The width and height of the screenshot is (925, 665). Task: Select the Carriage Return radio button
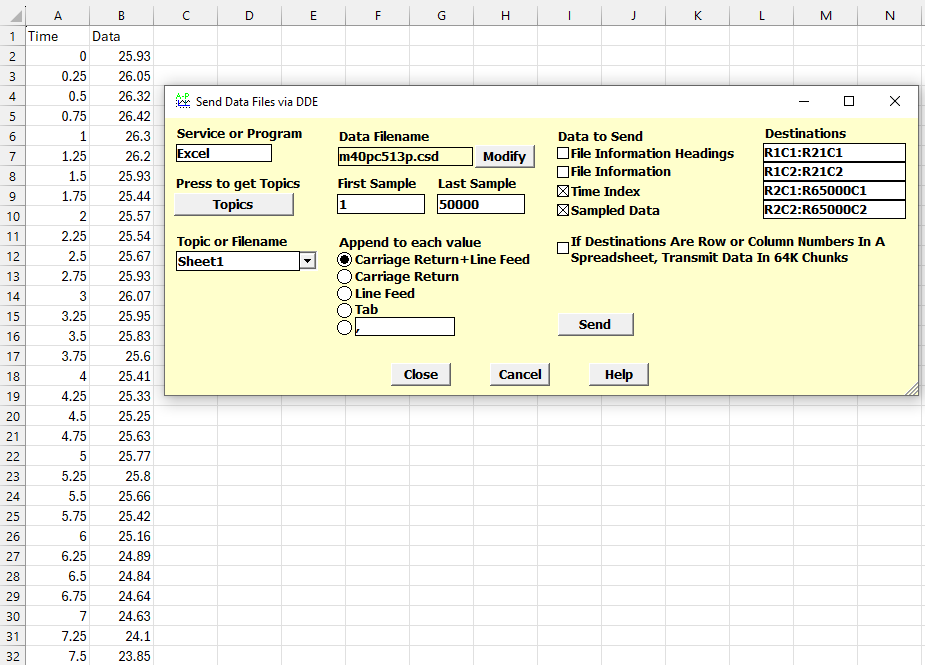coord(344,278)
